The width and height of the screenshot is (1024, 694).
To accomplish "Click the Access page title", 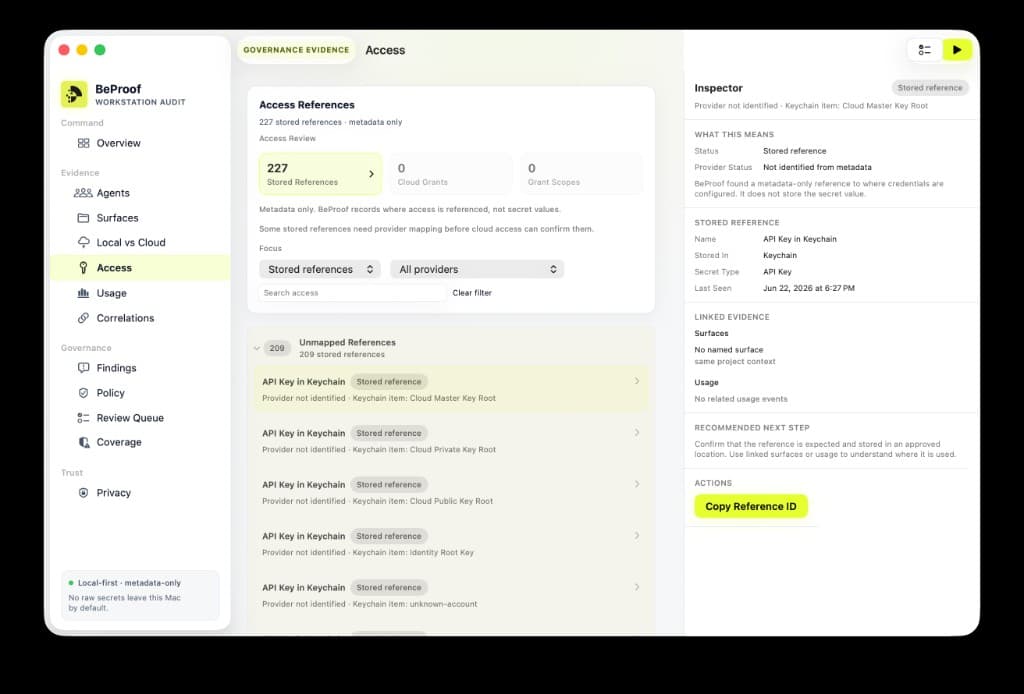I will (385, 50).
